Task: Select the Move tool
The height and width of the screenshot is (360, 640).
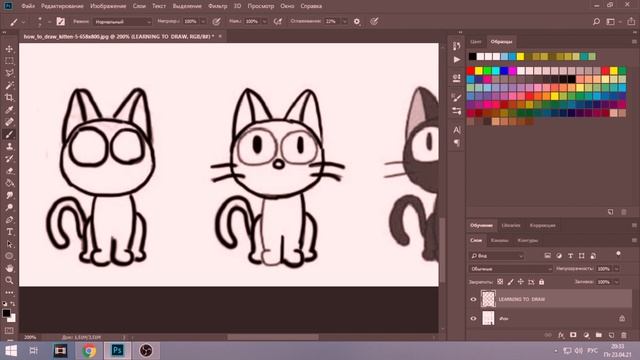Action: 9,49
